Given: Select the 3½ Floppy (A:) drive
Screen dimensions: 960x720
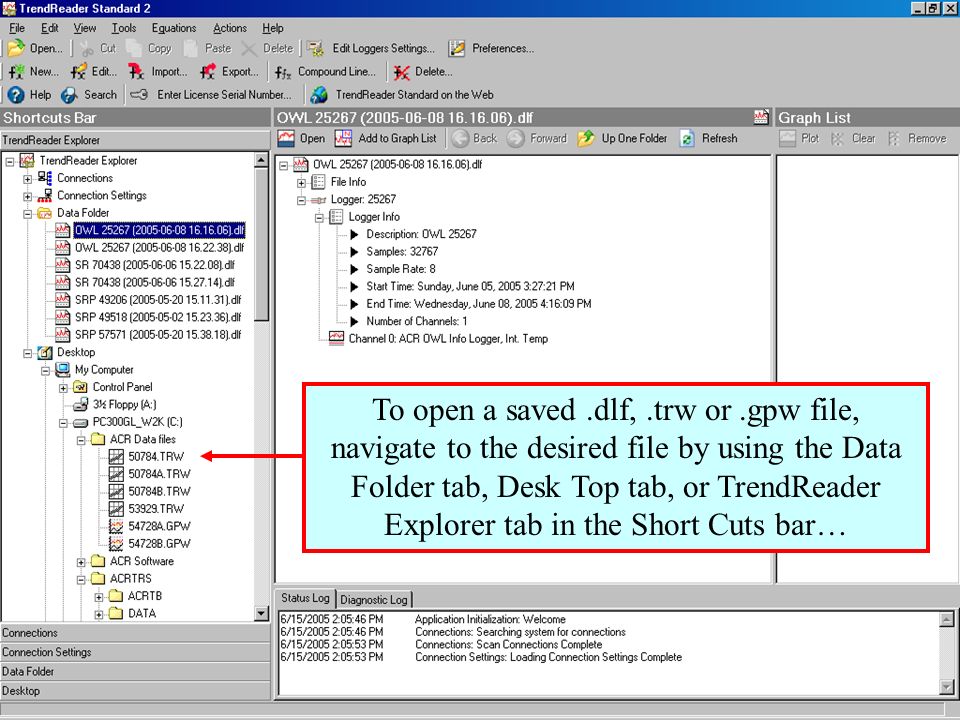Looking at the screenshot, I should (124, 405).
